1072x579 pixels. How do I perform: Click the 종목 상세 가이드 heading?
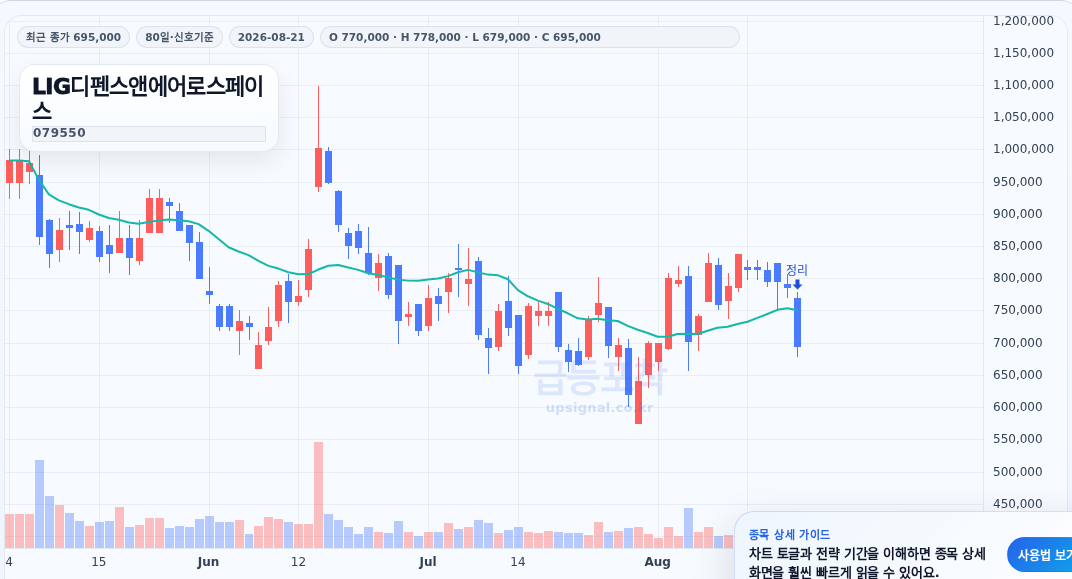[x=789, y=535]
